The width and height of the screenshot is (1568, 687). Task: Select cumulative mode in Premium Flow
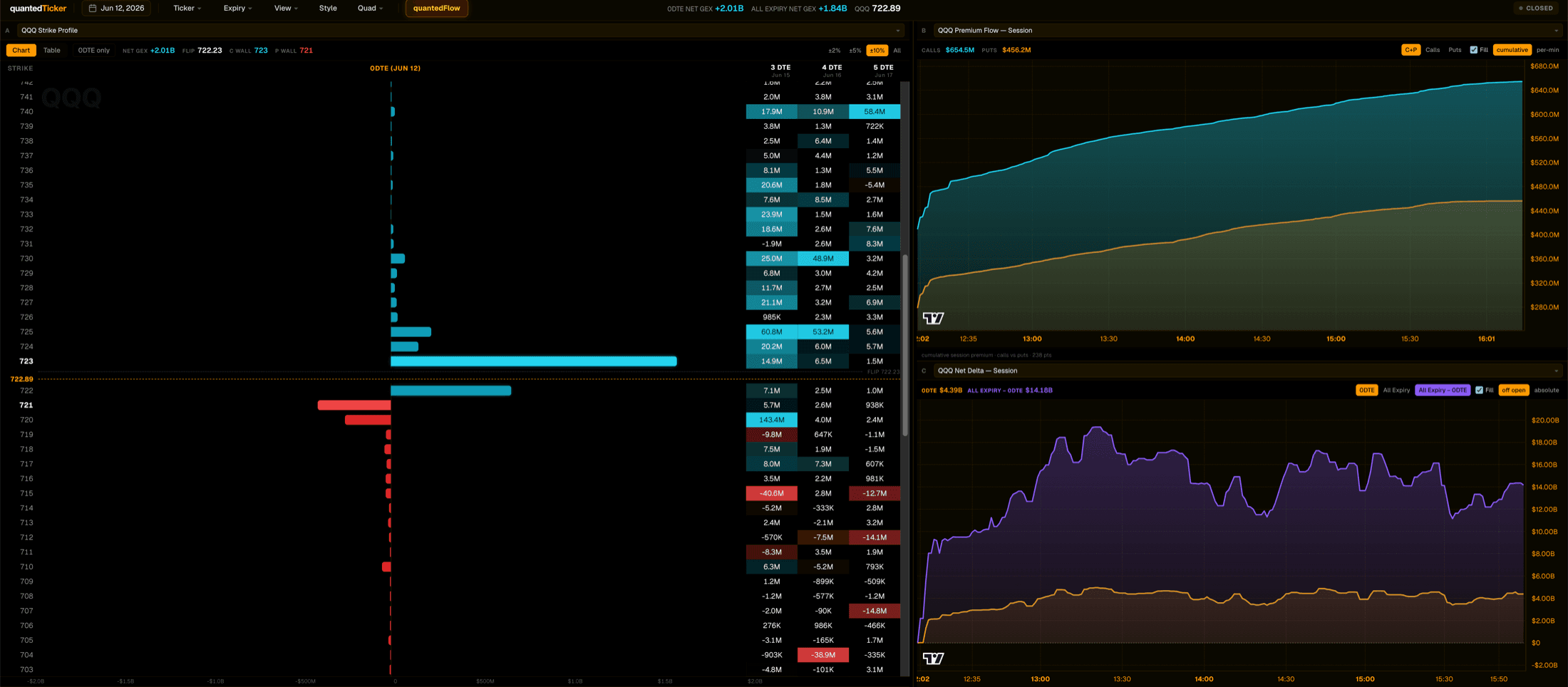coord(1512,50)
